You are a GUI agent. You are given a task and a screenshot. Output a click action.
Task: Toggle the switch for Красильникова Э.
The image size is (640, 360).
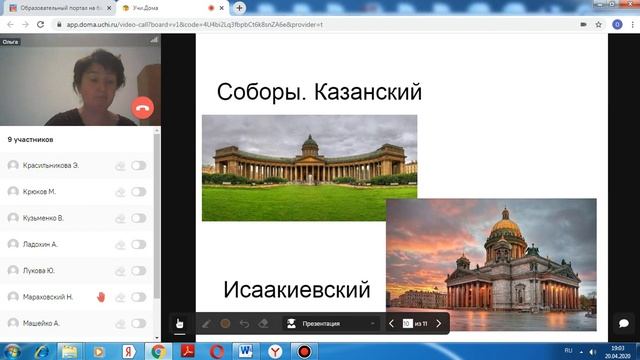coord(139,166)
